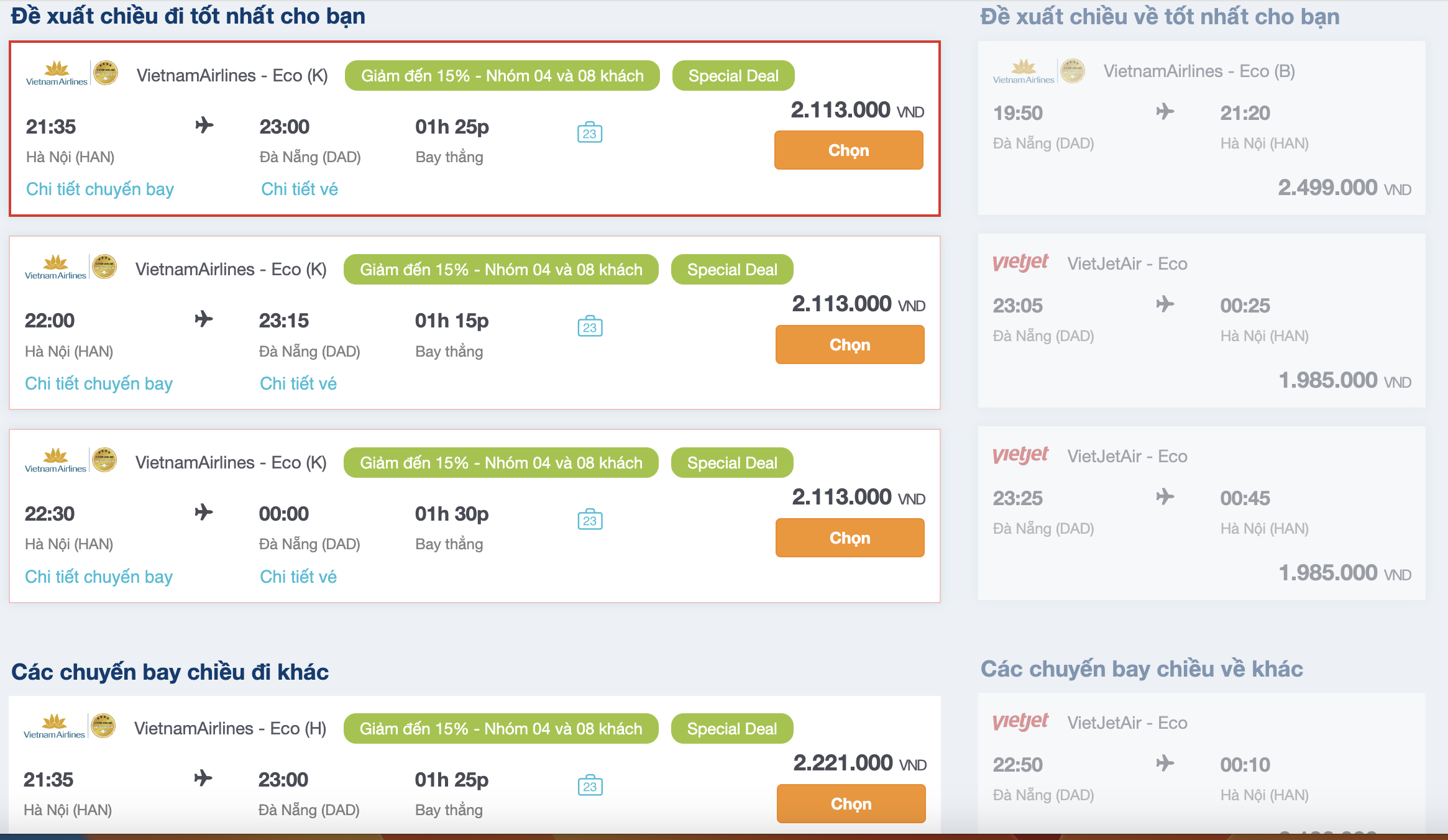Open Chi tiết vé for 21:35 flight
This screenshot has width=1448, height=840.
(x=299, y=189)
